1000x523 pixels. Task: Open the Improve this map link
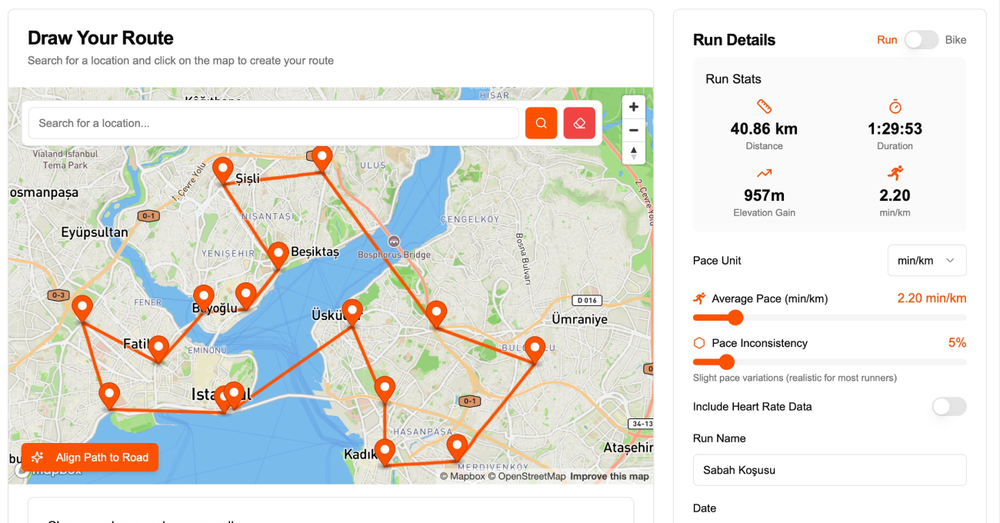[x=609, y=476]
